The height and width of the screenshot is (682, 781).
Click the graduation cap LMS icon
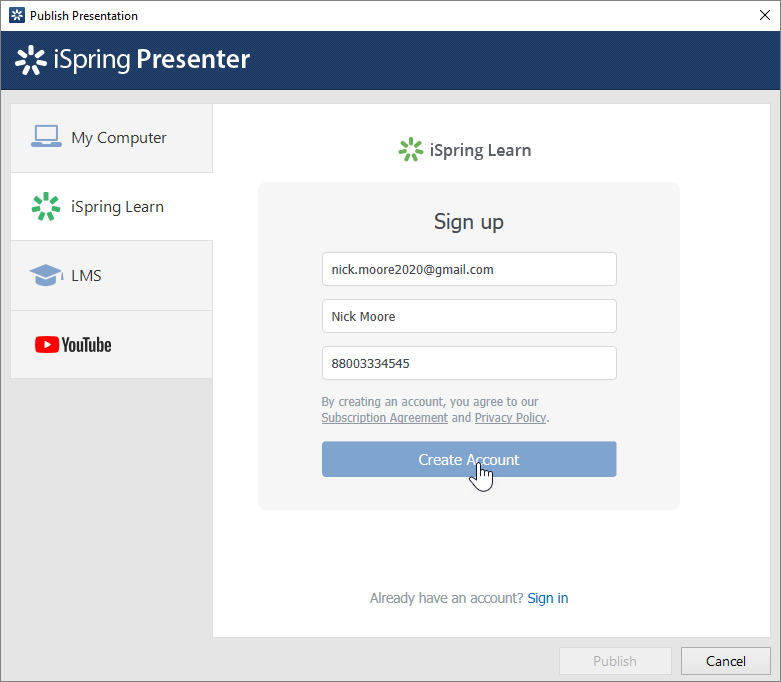(x=46, y=275)
